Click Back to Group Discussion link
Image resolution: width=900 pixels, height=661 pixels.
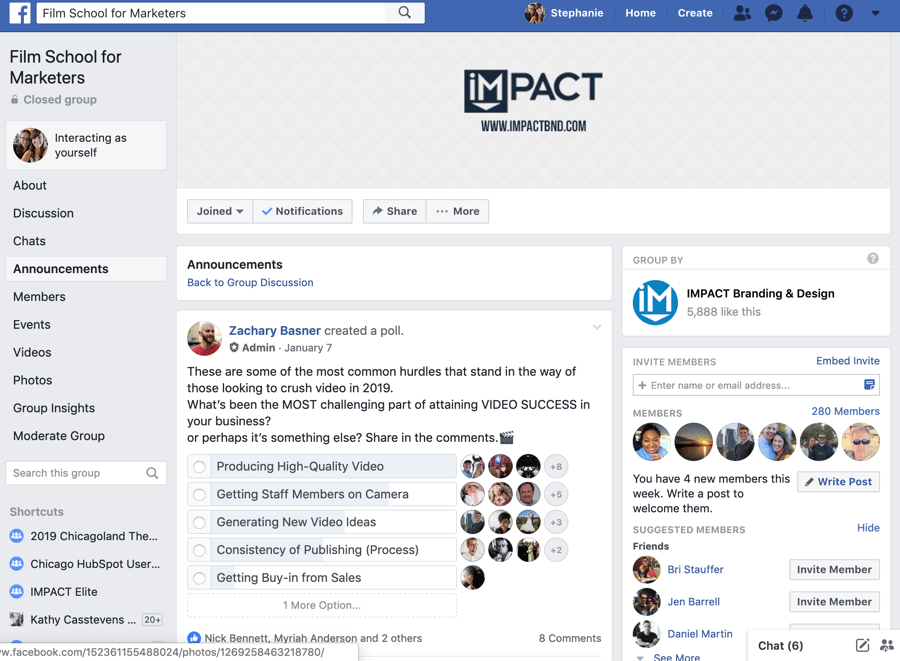click(x=250, y=282)
